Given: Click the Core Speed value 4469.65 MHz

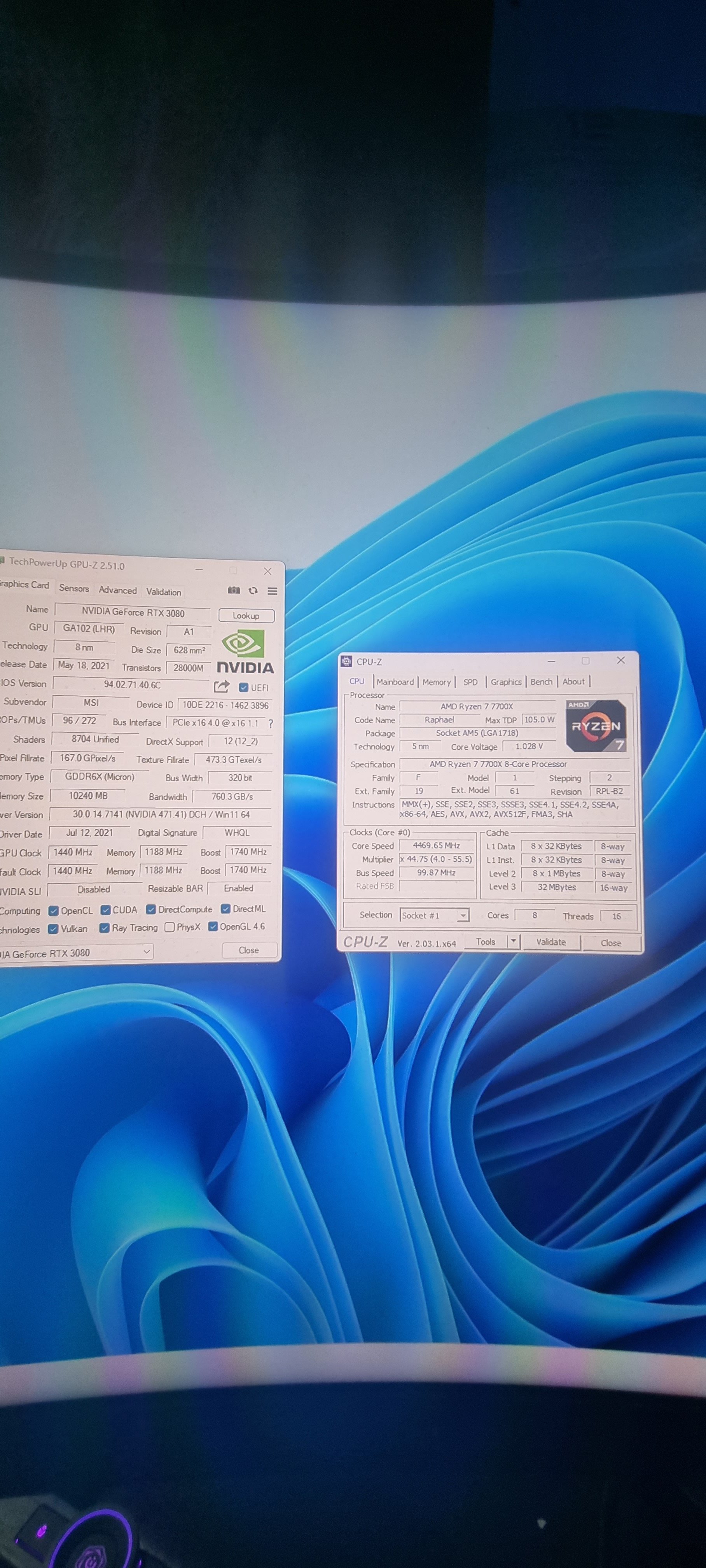Looking at the screenshot, I should point(436,845).
